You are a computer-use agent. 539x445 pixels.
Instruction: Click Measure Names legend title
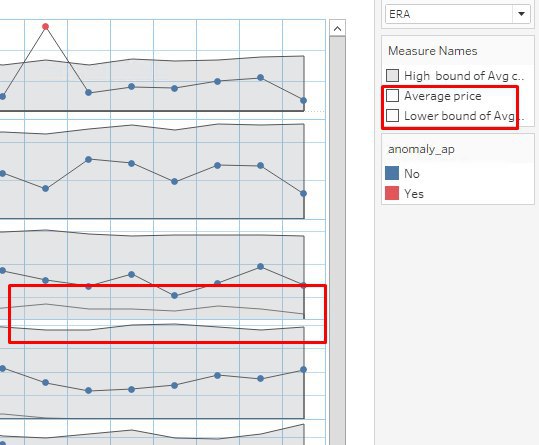(x=432, y=51)
